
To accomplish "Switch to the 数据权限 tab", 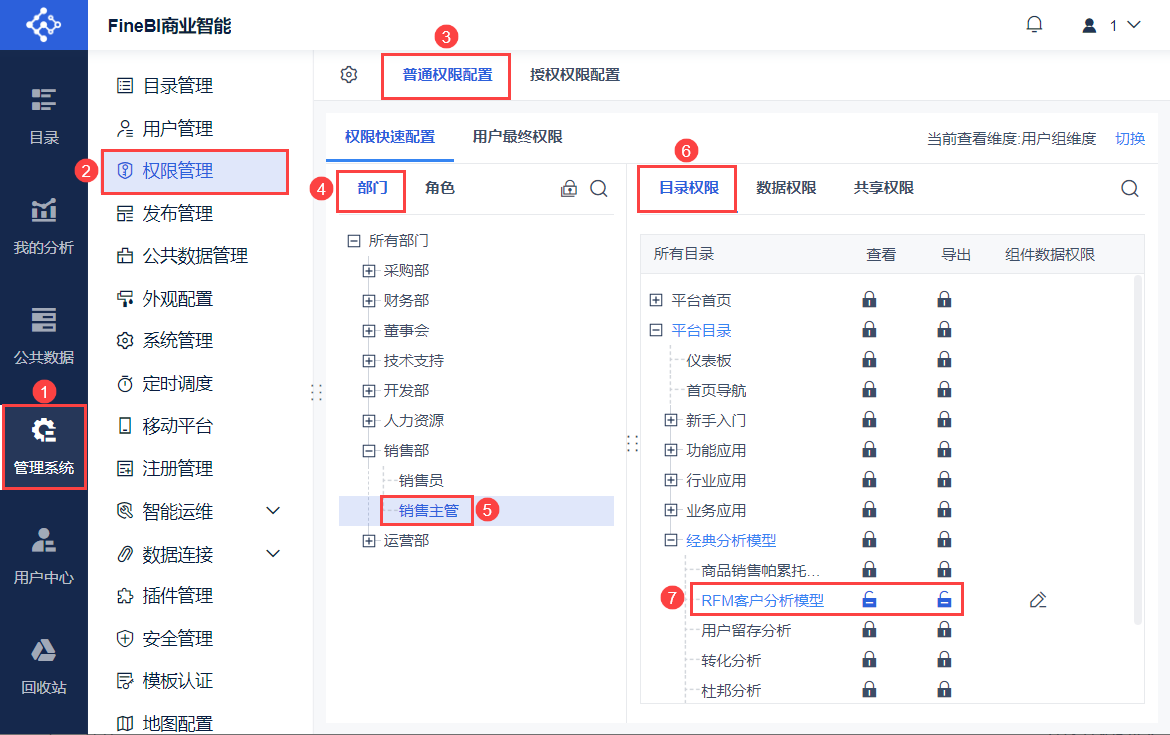I will [x=786, y=188].
